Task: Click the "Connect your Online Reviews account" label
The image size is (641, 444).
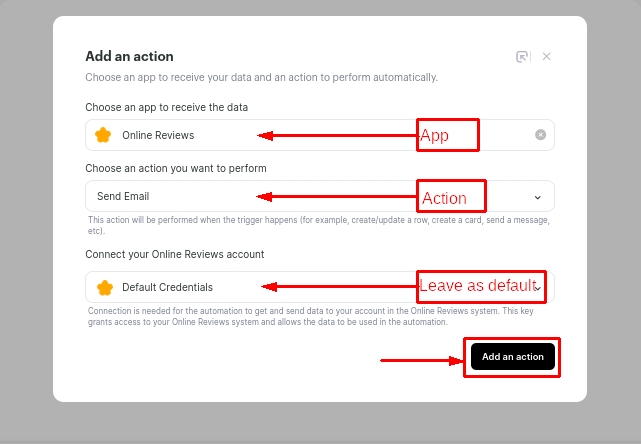Action: click(x=174, y=254)
